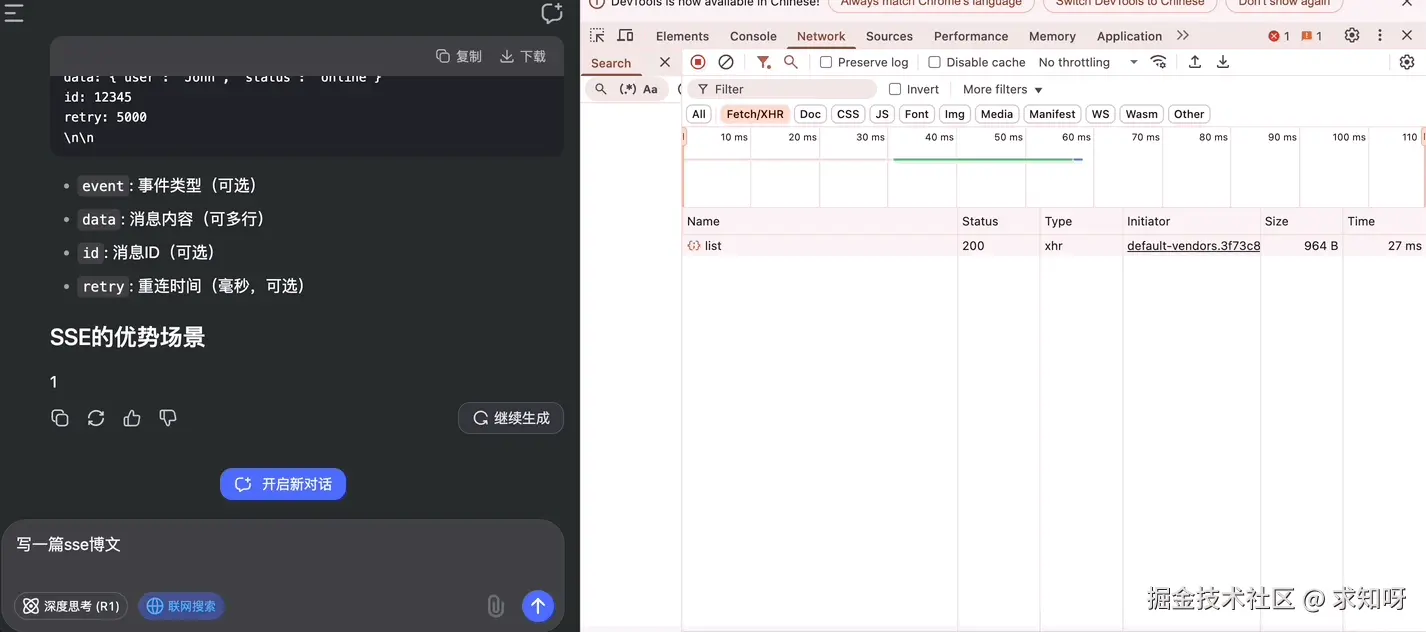Toggle regular expression search option
The image size is (1426, 632).
tap(628, 89)
